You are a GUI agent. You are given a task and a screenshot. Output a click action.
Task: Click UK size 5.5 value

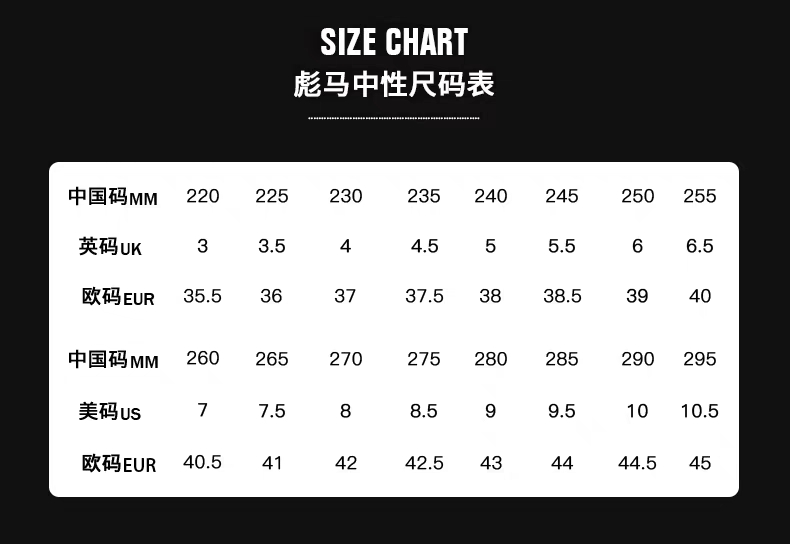click(x=562, y=246)
